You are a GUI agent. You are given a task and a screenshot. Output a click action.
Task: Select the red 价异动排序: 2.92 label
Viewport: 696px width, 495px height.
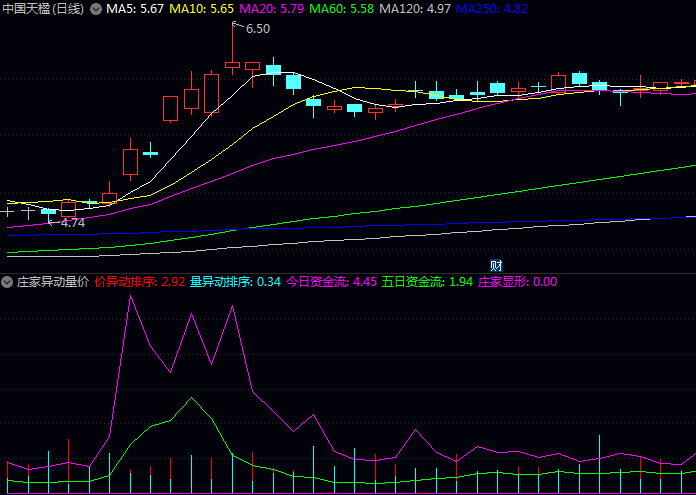point(140,282)
